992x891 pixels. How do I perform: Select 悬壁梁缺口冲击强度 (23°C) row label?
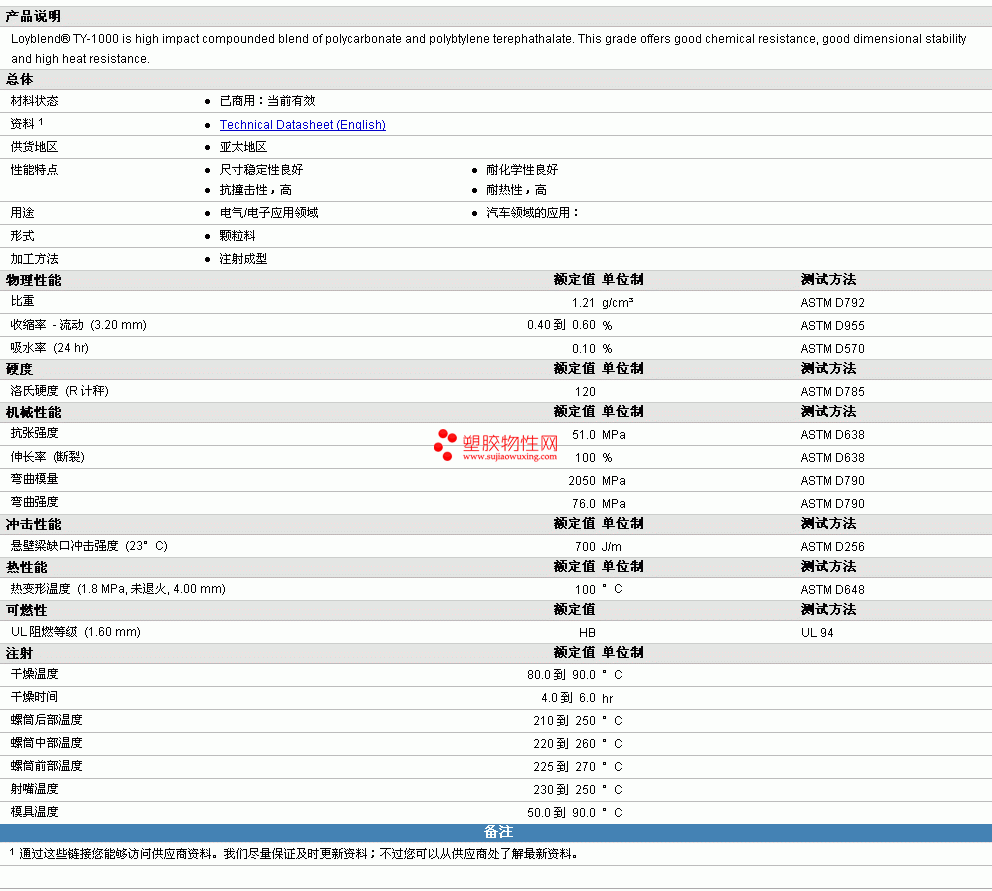pyautogui.click(x=89, y=546)
